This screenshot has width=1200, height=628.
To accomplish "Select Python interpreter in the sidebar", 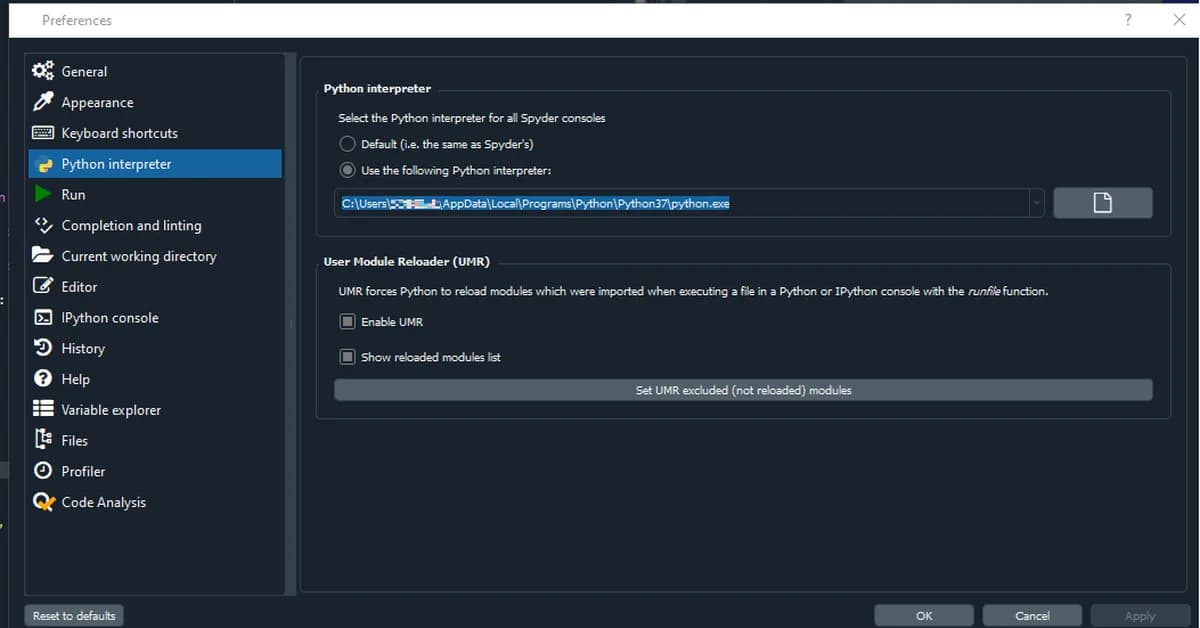I will coord(117,163).
